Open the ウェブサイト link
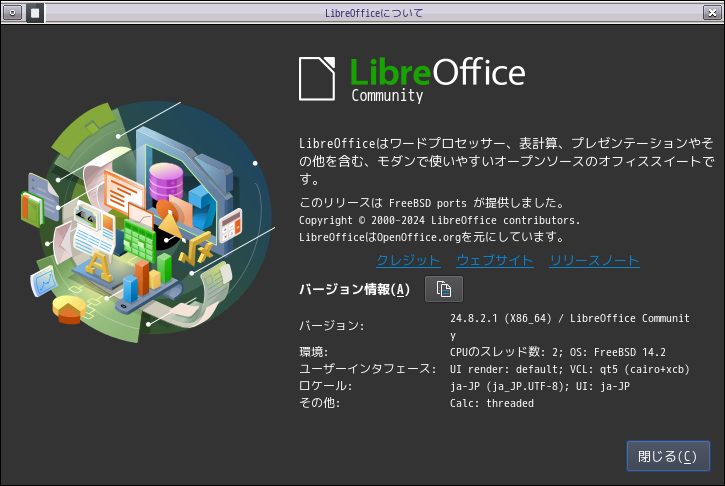This screenshot has width=725, height=486. tap(495, 260)
